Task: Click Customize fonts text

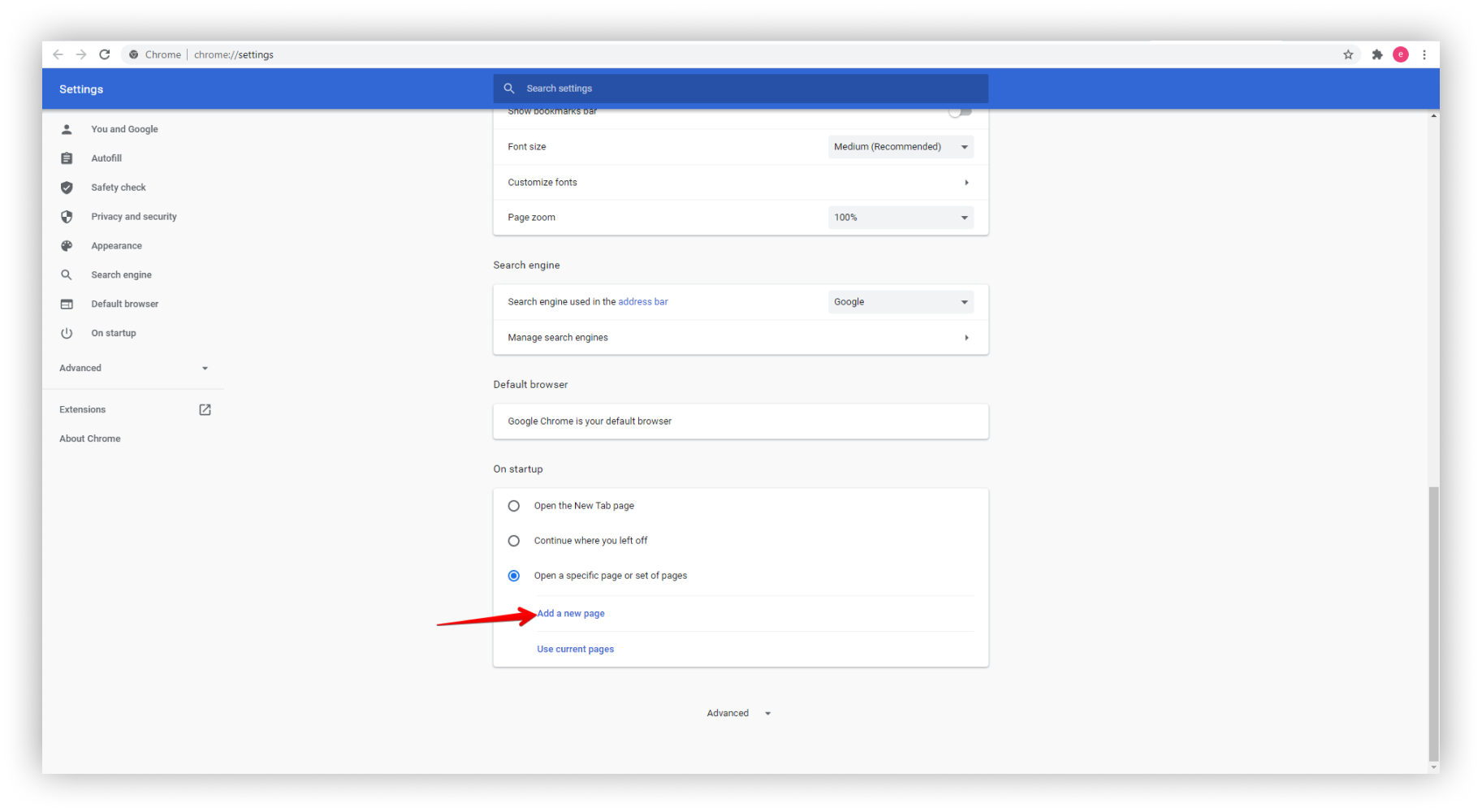Action: pos(542,183)
